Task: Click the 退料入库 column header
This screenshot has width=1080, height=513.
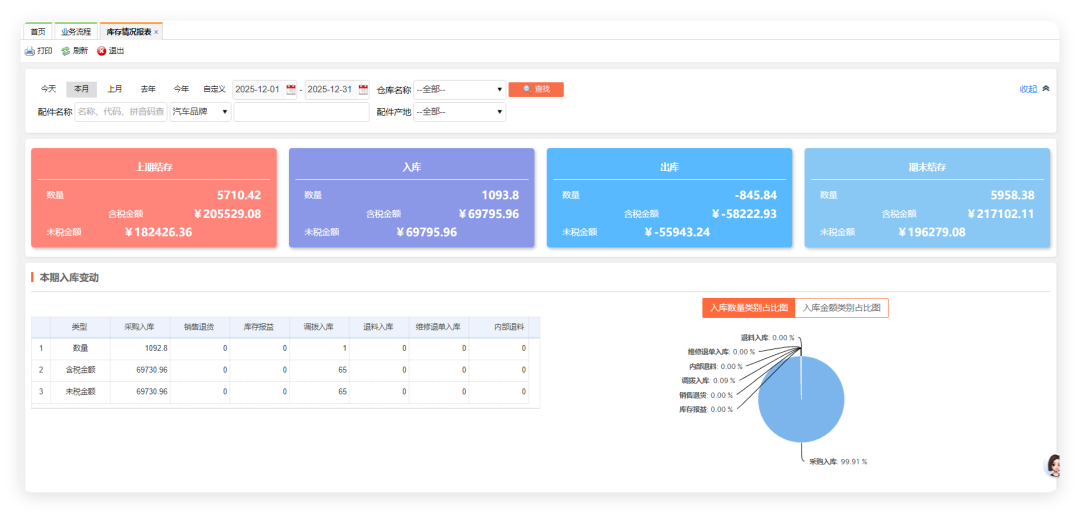Action: 379,327
